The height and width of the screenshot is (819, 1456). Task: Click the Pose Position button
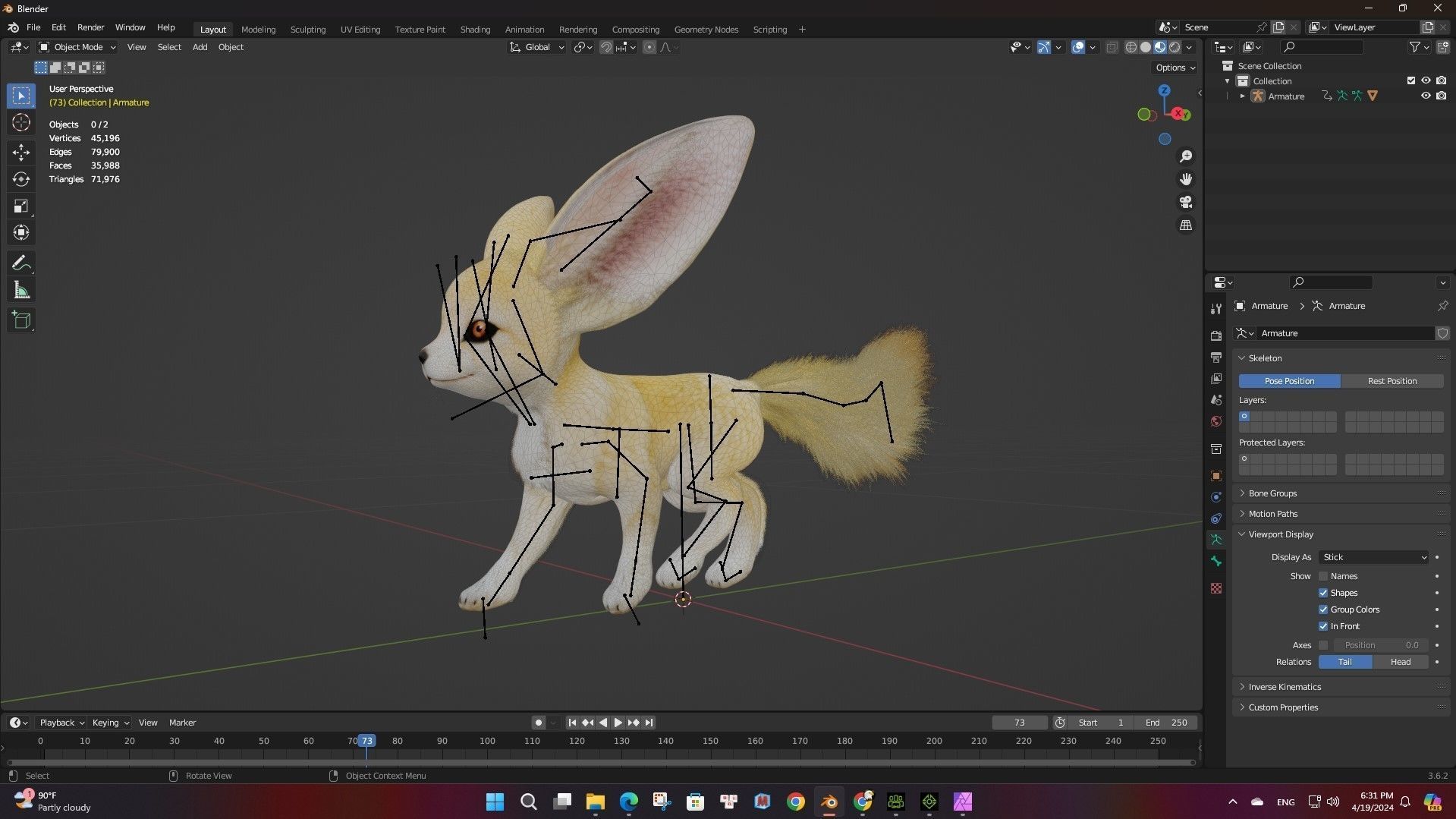[1289, 381]
